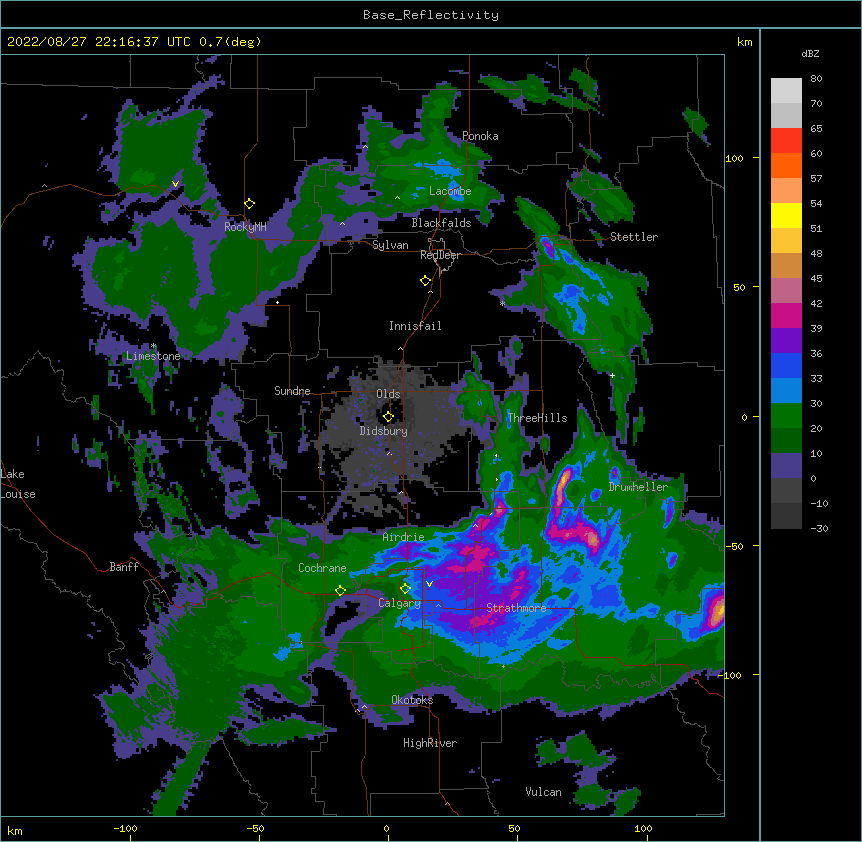Screen dimensions: 862x842
Task: Click the Sundre town label
Action: (x=292, y=391)
